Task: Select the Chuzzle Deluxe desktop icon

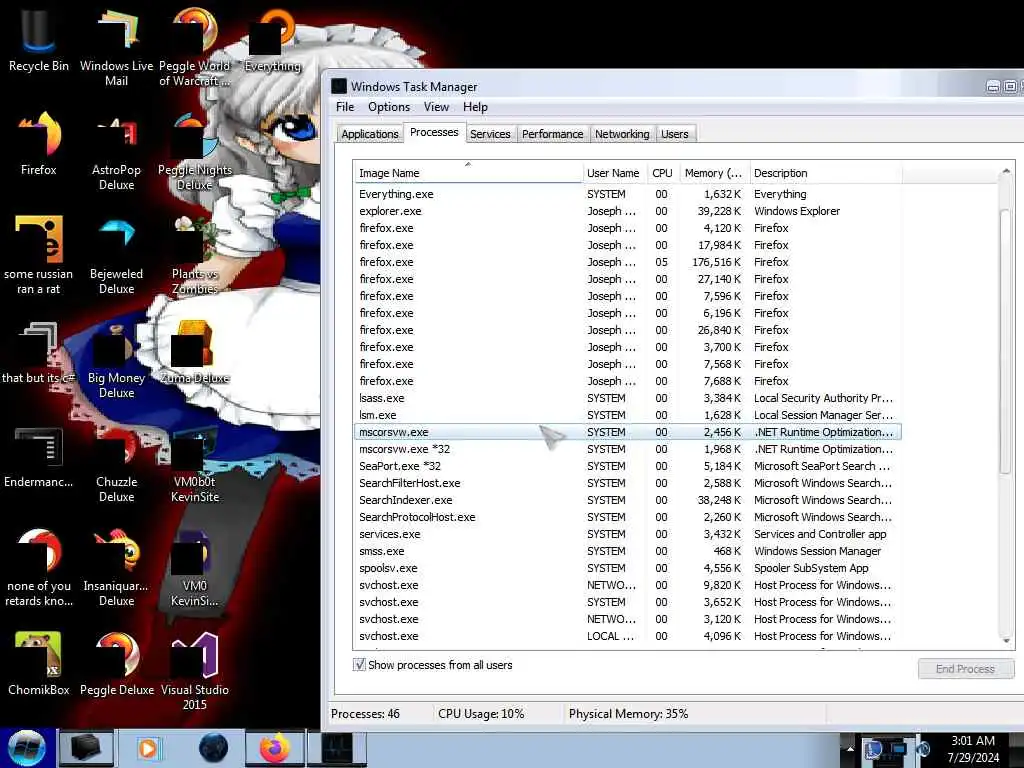Action: (116, 464)
